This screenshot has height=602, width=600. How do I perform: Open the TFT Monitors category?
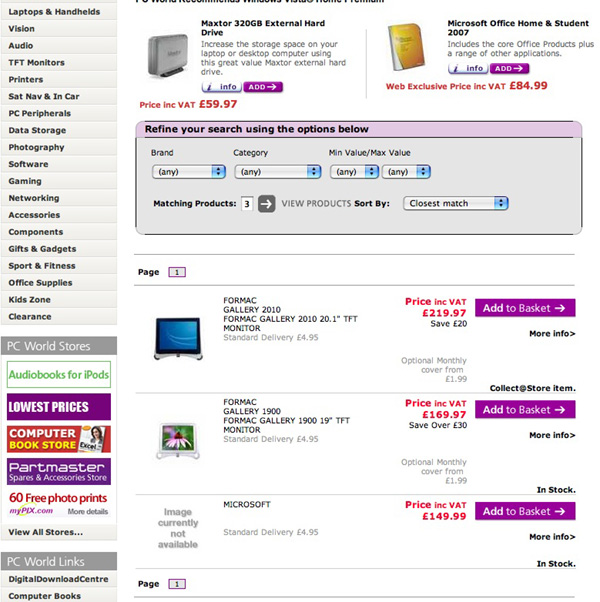pos(37,63)
